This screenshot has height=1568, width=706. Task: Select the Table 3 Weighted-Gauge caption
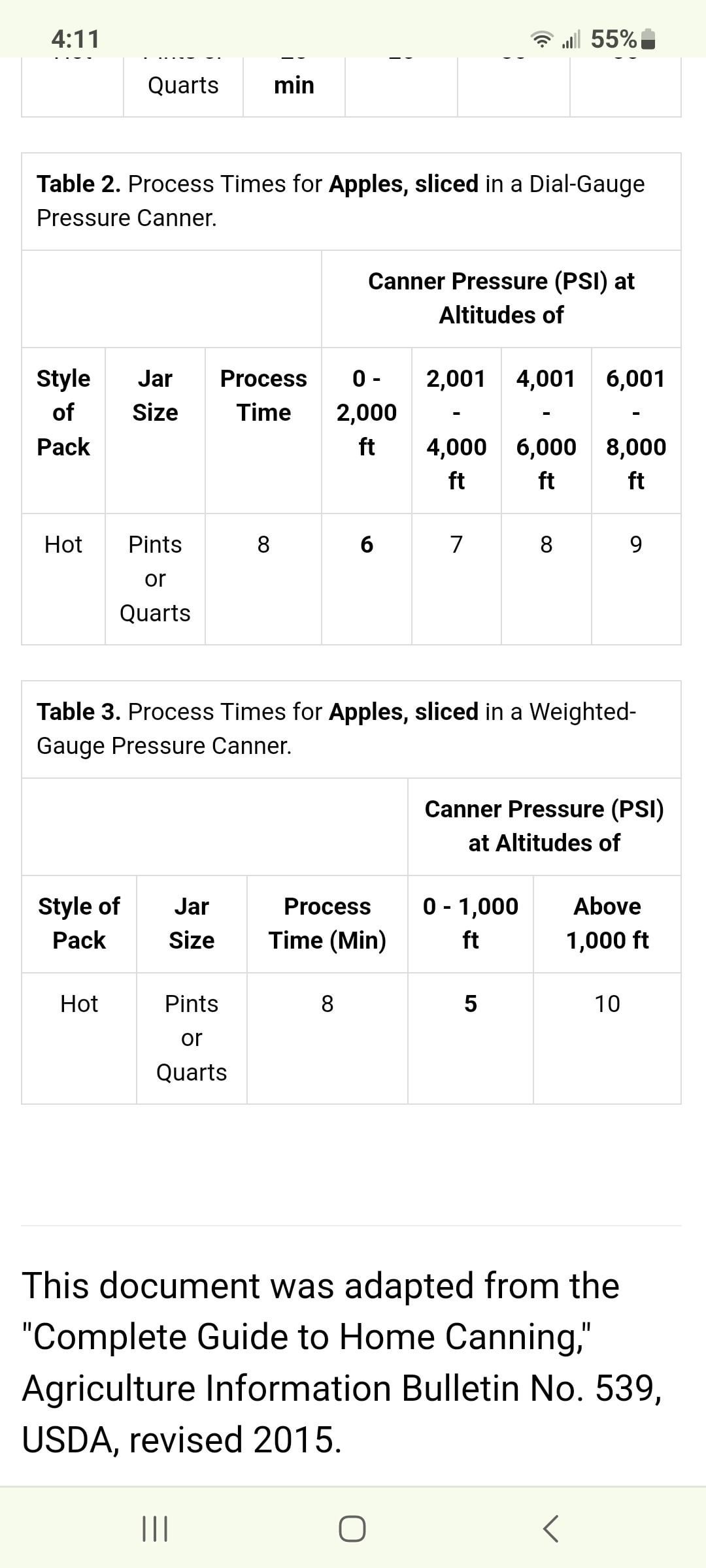[x=336, y=728]
